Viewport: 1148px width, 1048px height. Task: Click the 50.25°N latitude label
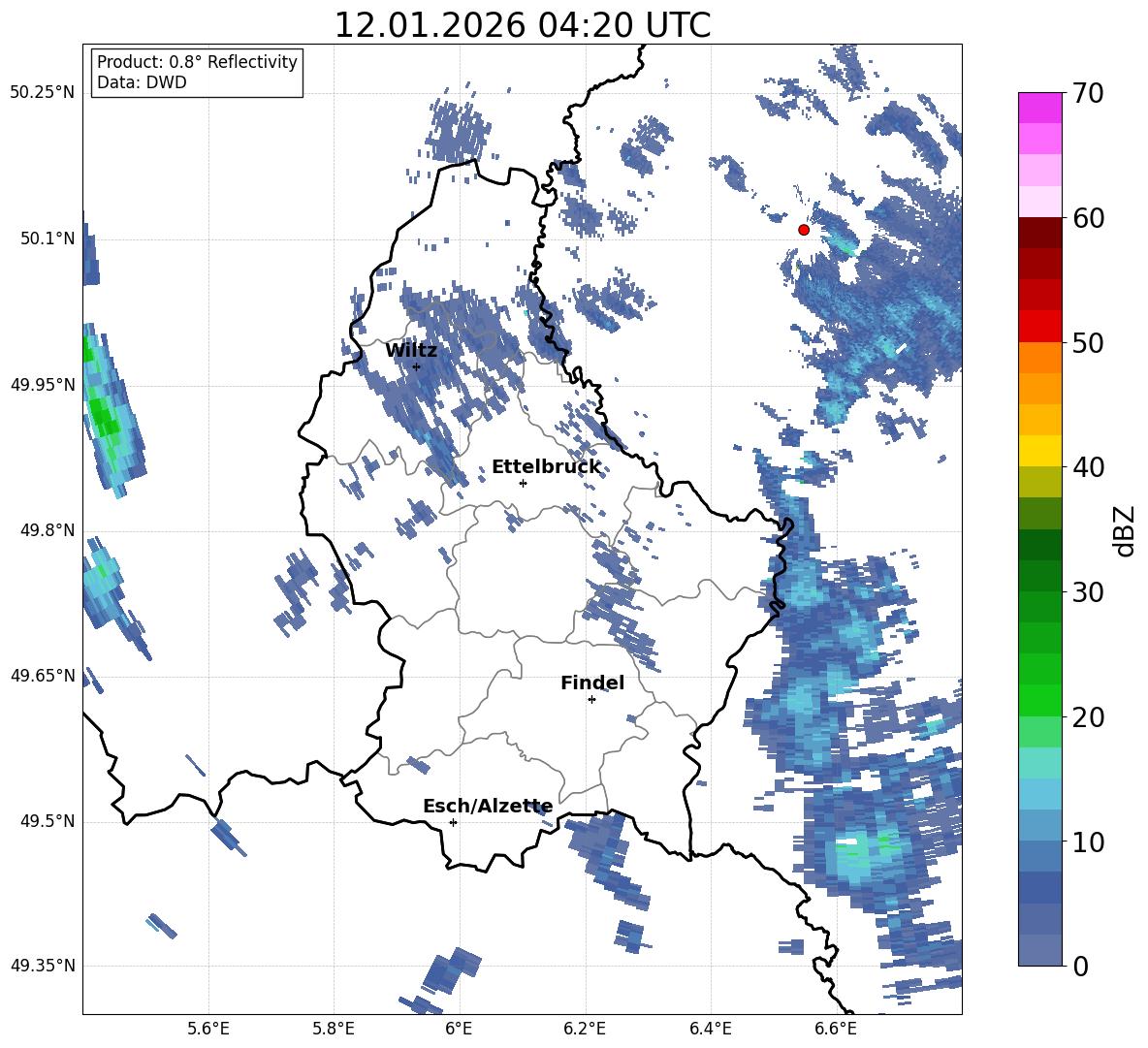pos(43,93)
